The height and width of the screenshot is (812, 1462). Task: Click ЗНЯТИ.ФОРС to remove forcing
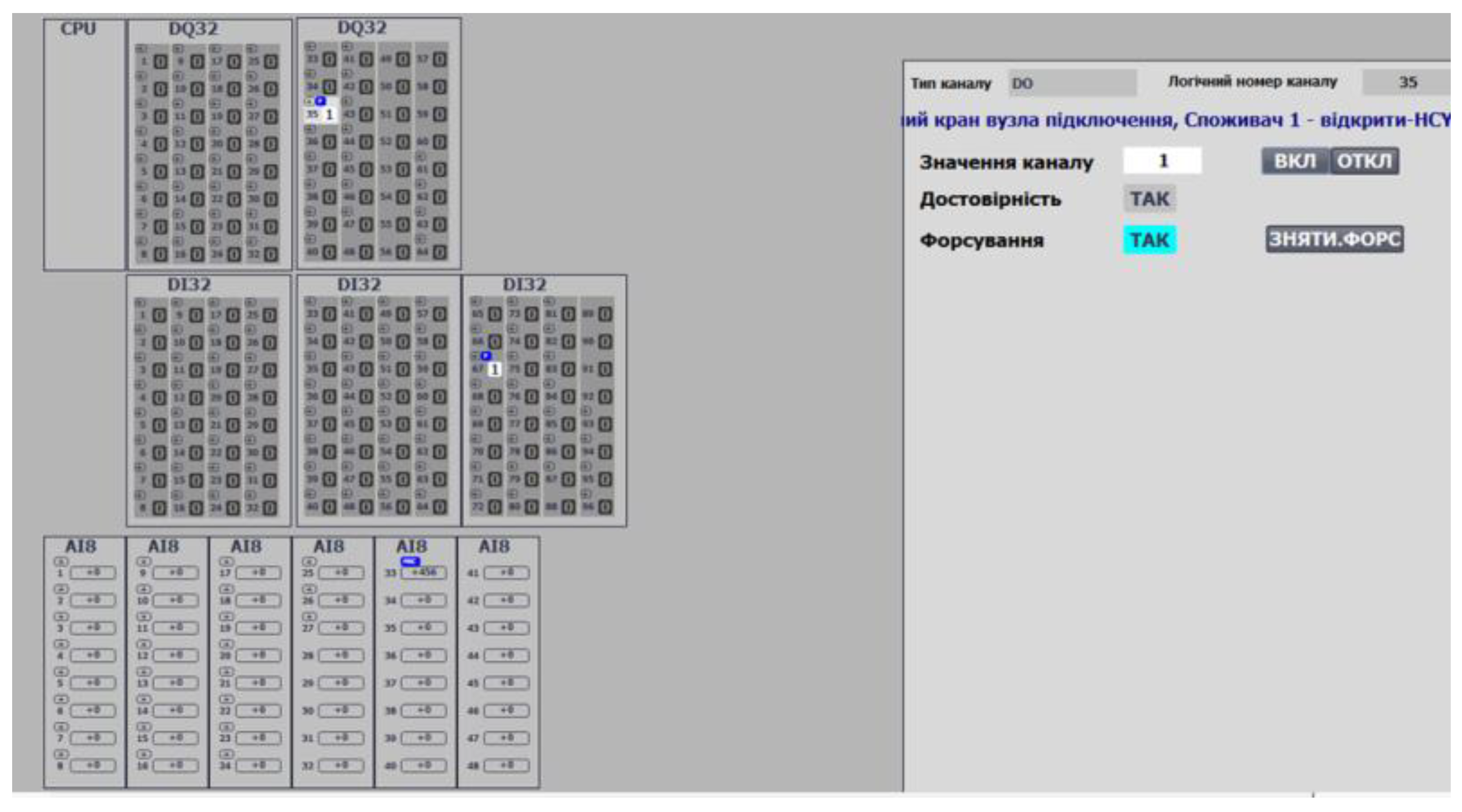coord(1334,239)
